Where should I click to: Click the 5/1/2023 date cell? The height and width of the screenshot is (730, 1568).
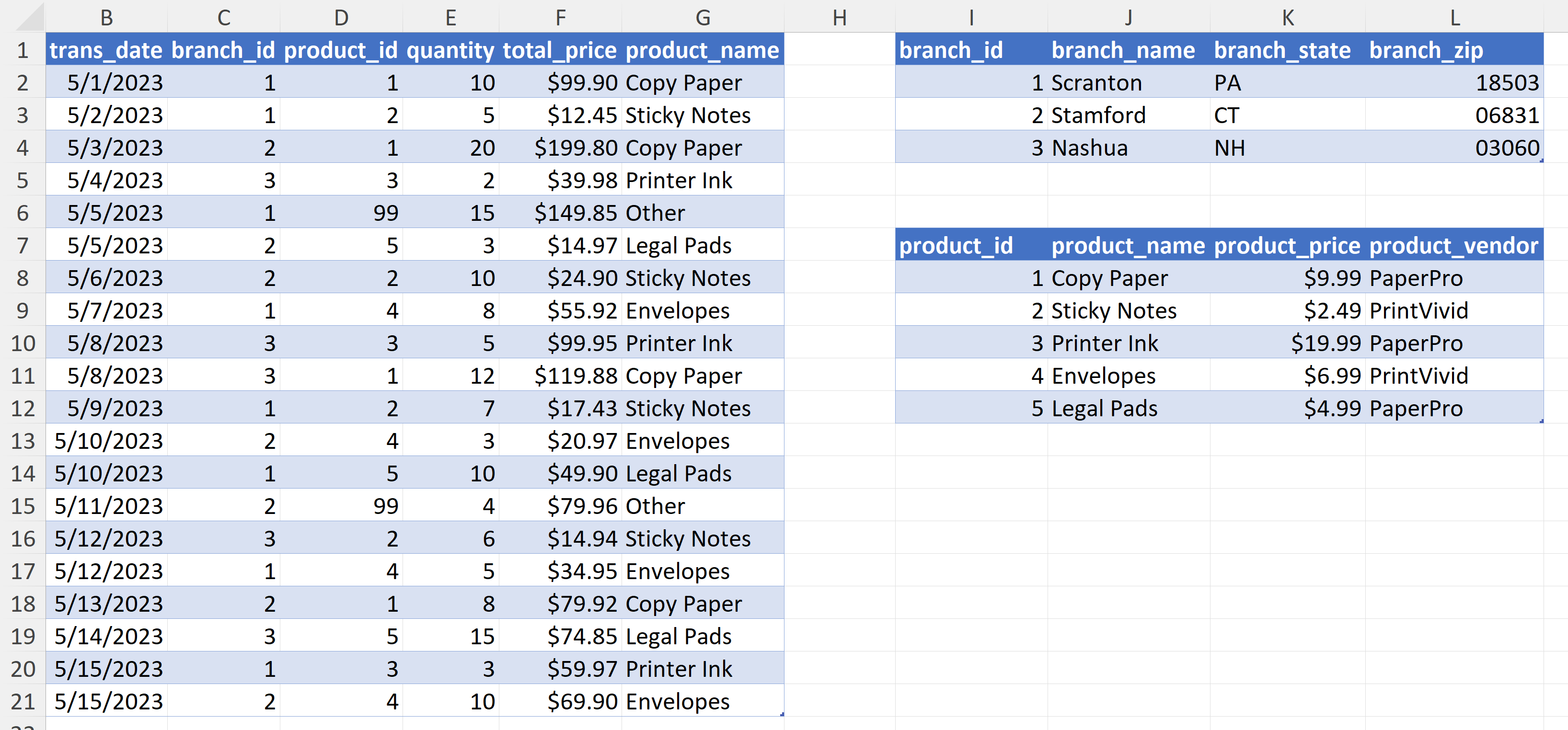(x=115, y=83)
